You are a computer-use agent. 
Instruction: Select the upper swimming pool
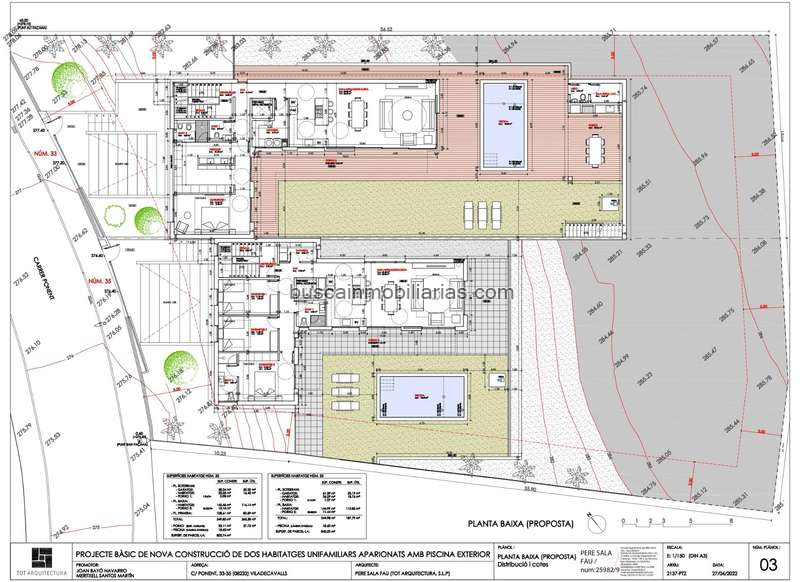click(504, 124)
